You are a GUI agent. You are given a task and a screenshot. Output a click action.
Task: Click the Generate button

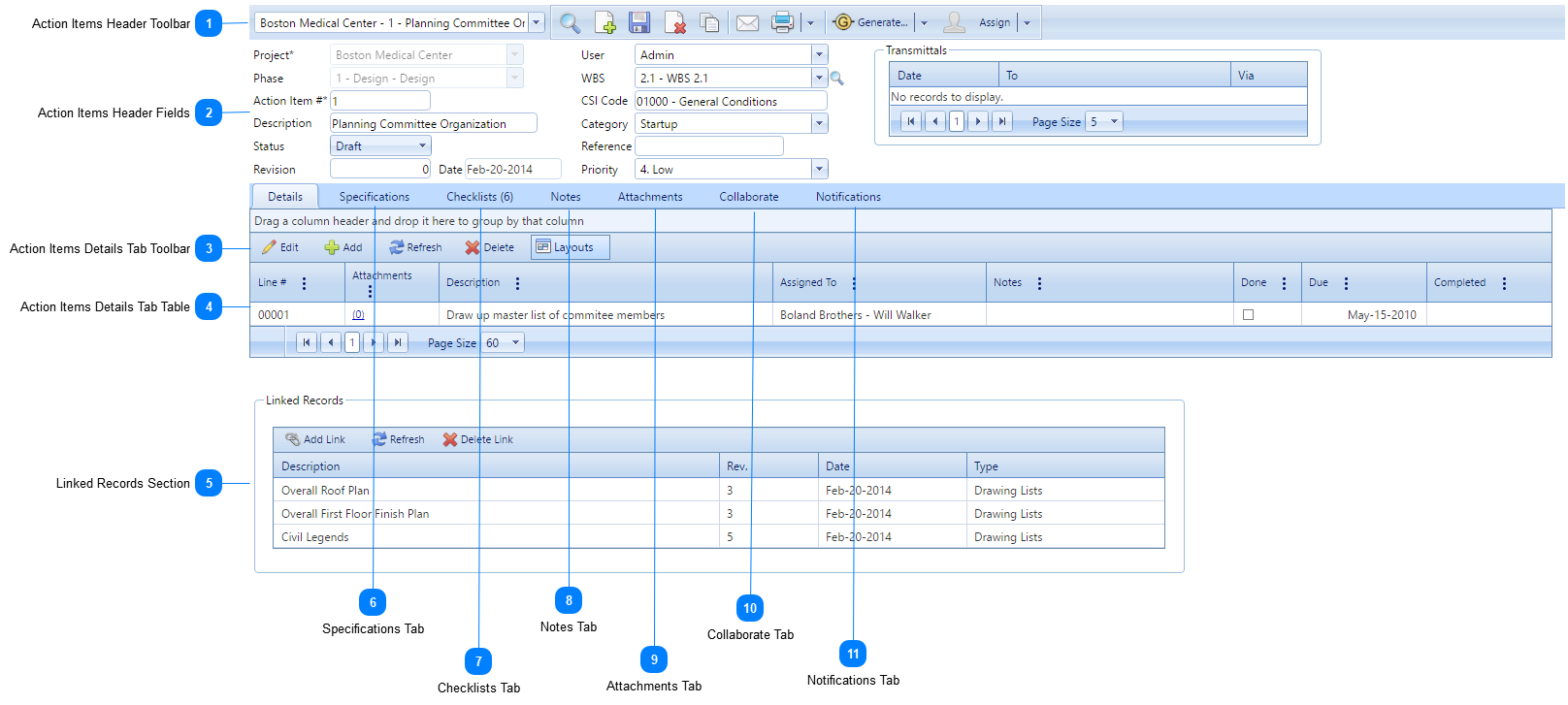tap(872, 22)
